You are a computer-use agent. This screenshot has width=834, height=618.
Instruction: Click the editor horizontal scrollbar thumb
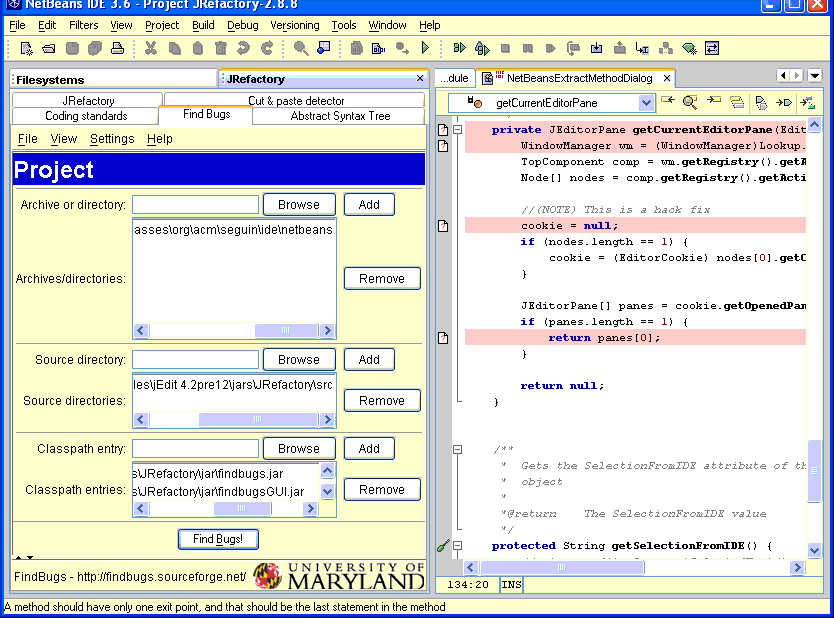click(x=562, y=567)
